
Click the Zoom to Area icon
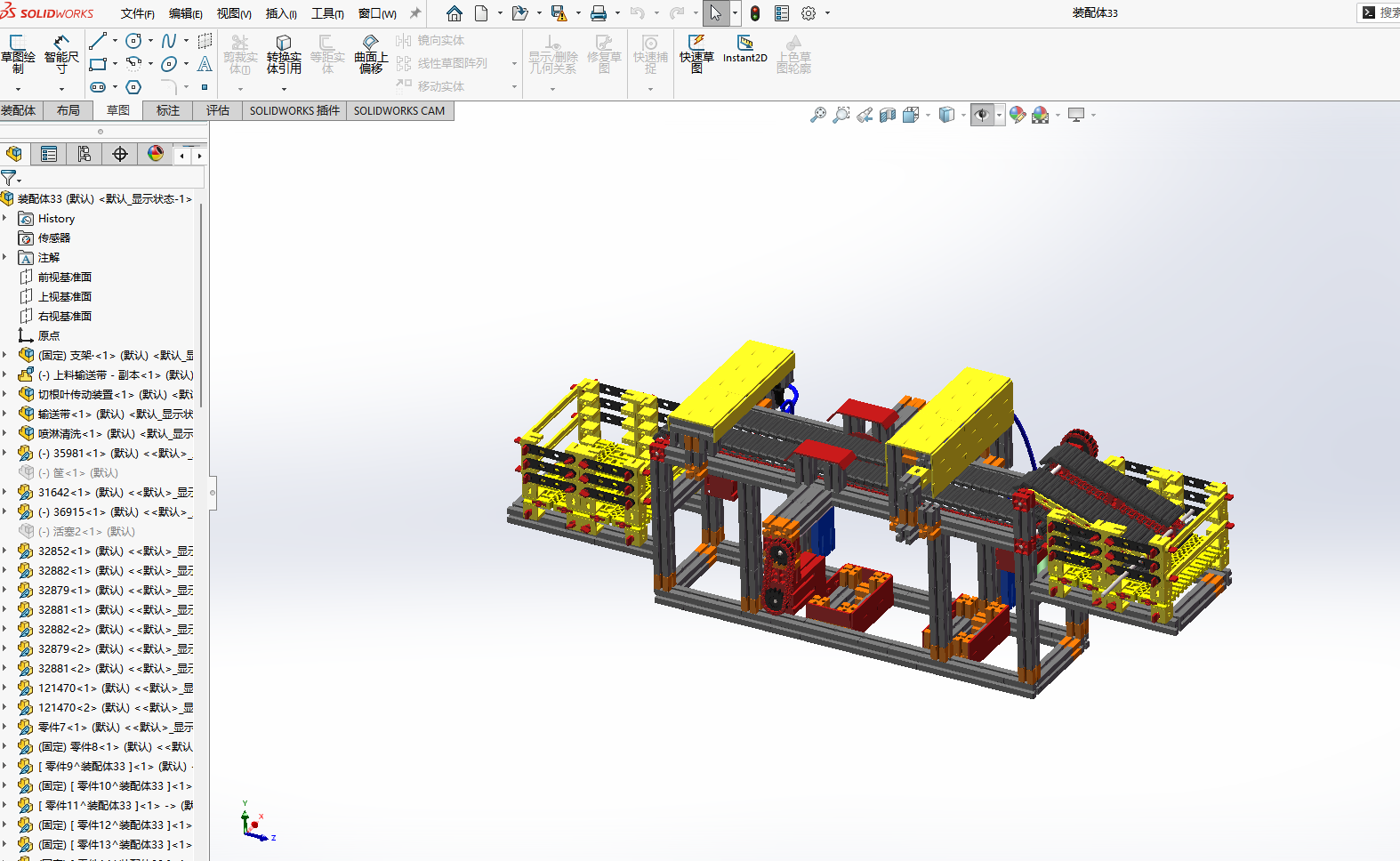(x=841, y=115)
